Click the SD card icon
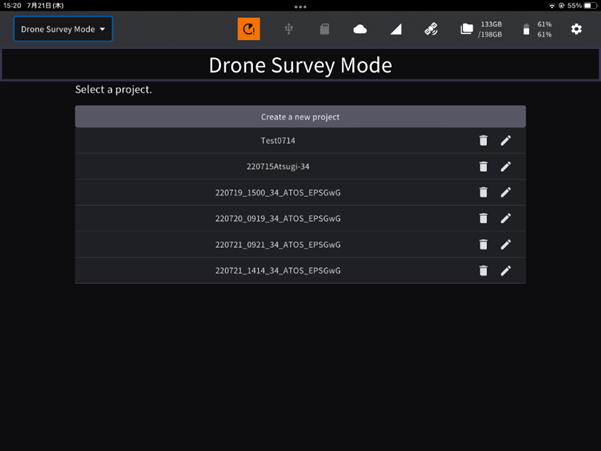The width and height of the screenshot is (601, 451). pos(324,29)
